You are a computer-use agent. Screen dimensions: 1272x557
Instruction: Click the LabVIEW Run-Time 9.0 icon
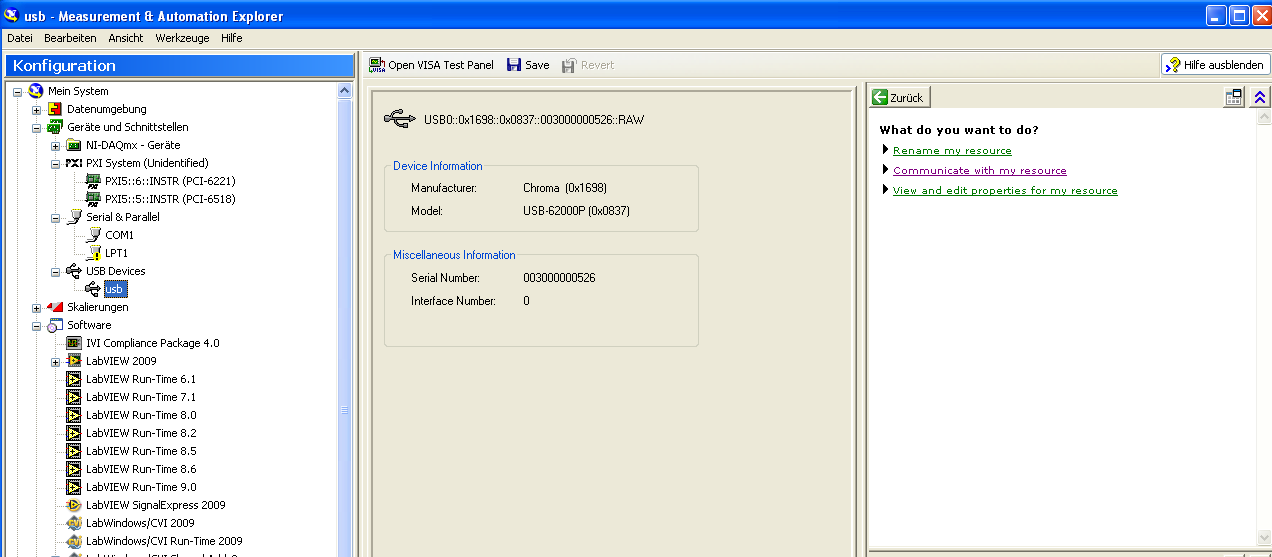74,487
